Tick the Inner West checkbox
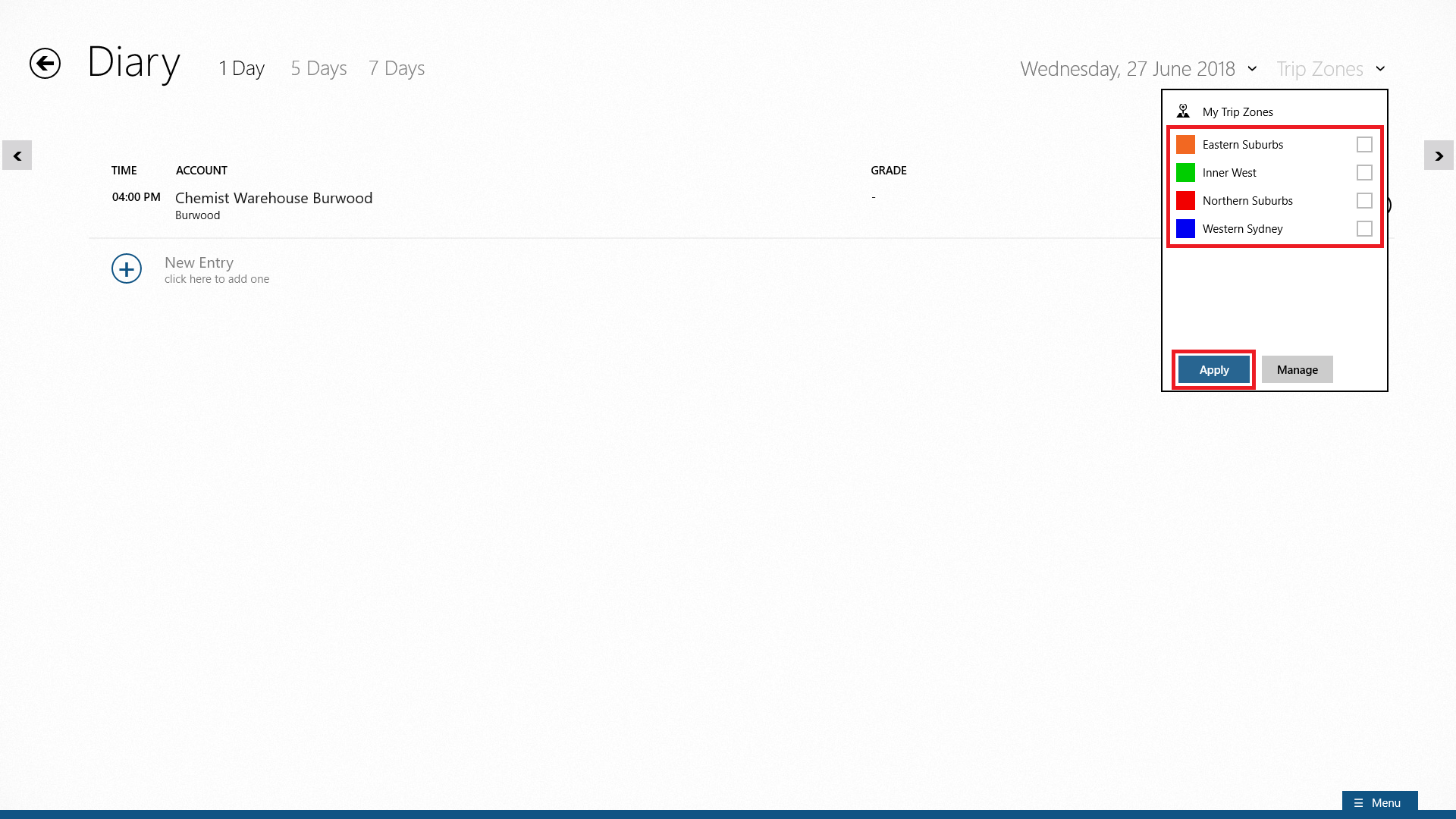 click(1364, 173)
